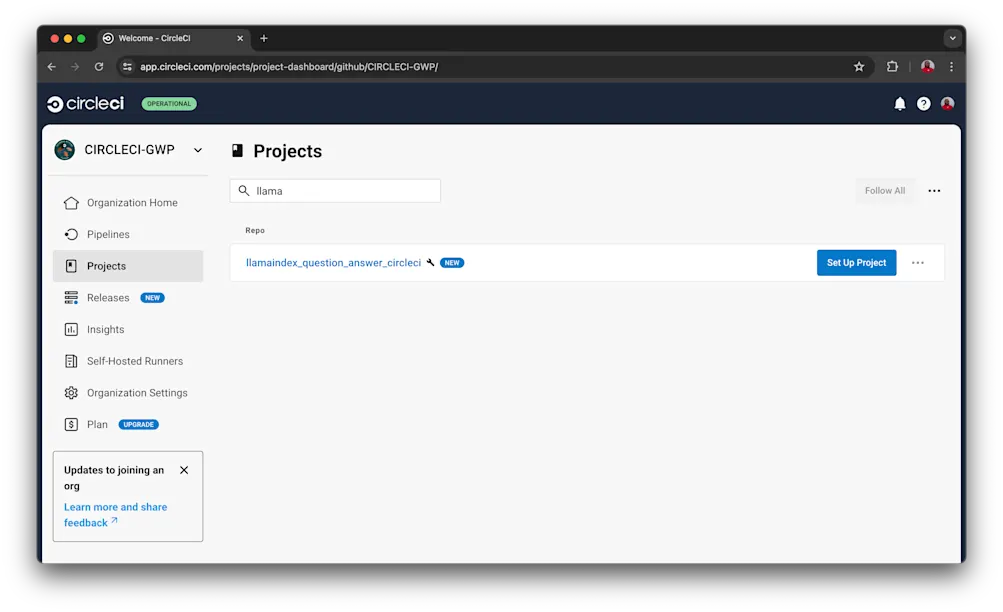This screenshot has height=612, width=1003.
Task: Expand the CIRCLECI-GWP organization switcher
Action: 196,149
